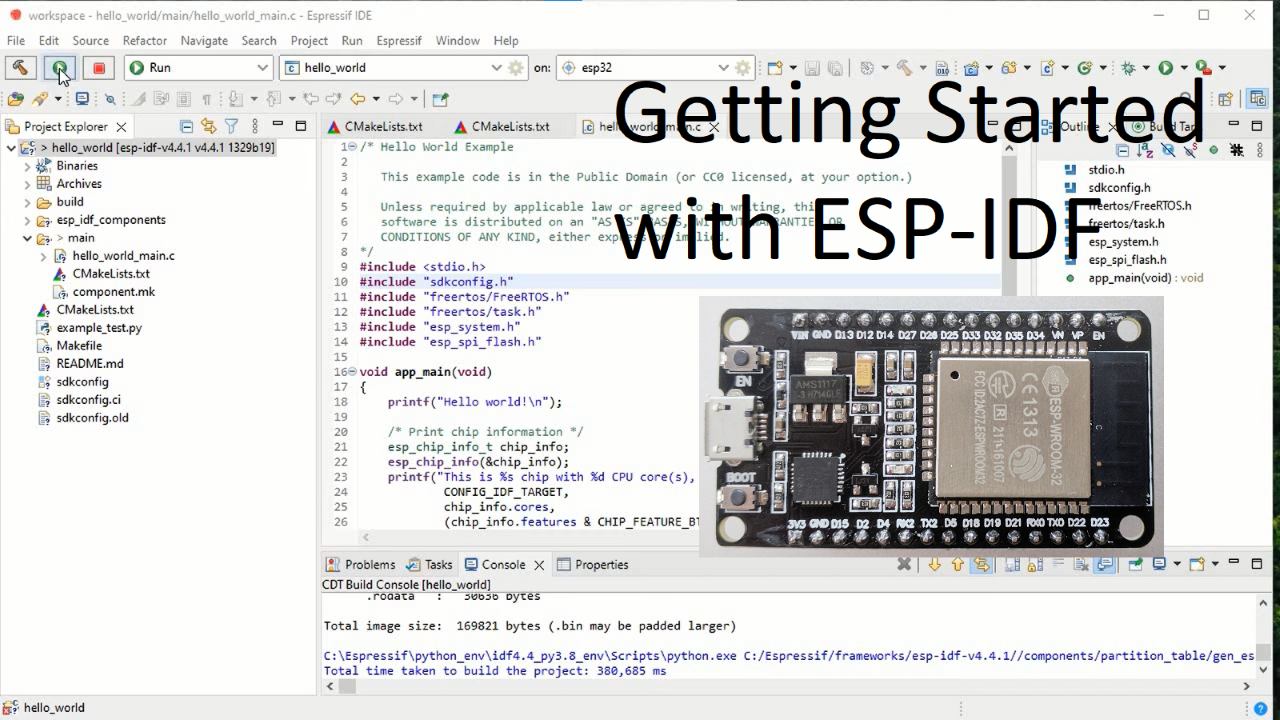Screen dimensions: 1280x720
Task: Maximize the Project Explorer panel
Action: 301,127
